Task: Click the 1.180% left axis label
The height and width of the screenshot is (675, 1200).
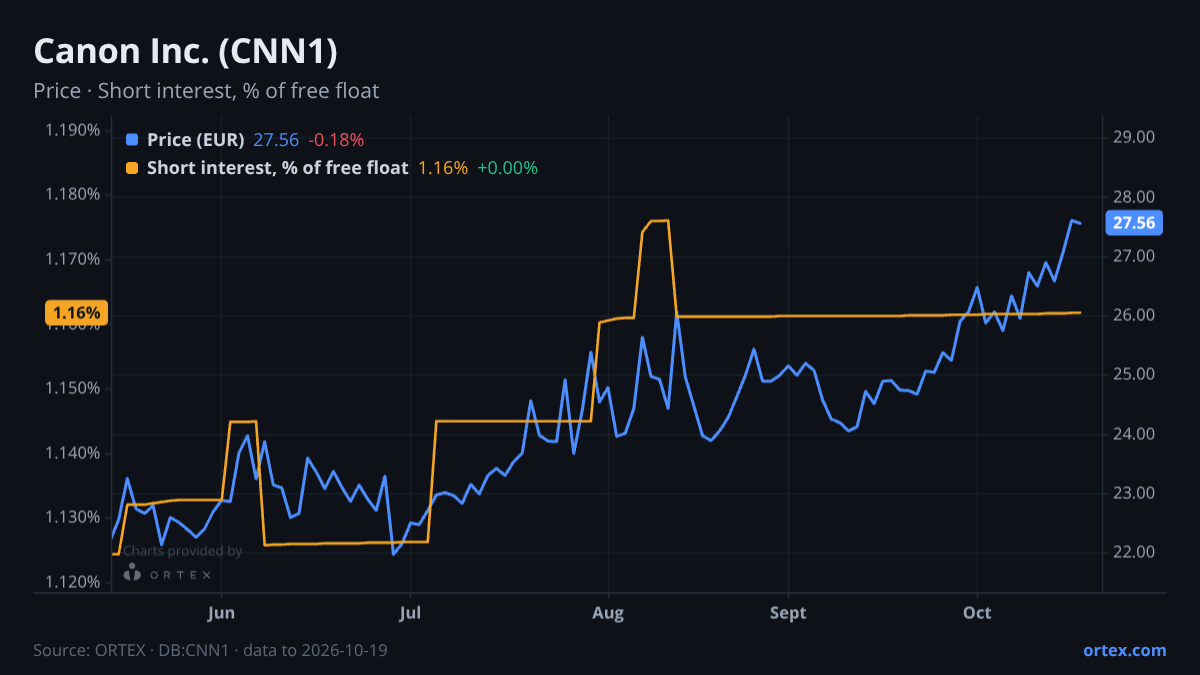Action: click(x=73, y=194)
